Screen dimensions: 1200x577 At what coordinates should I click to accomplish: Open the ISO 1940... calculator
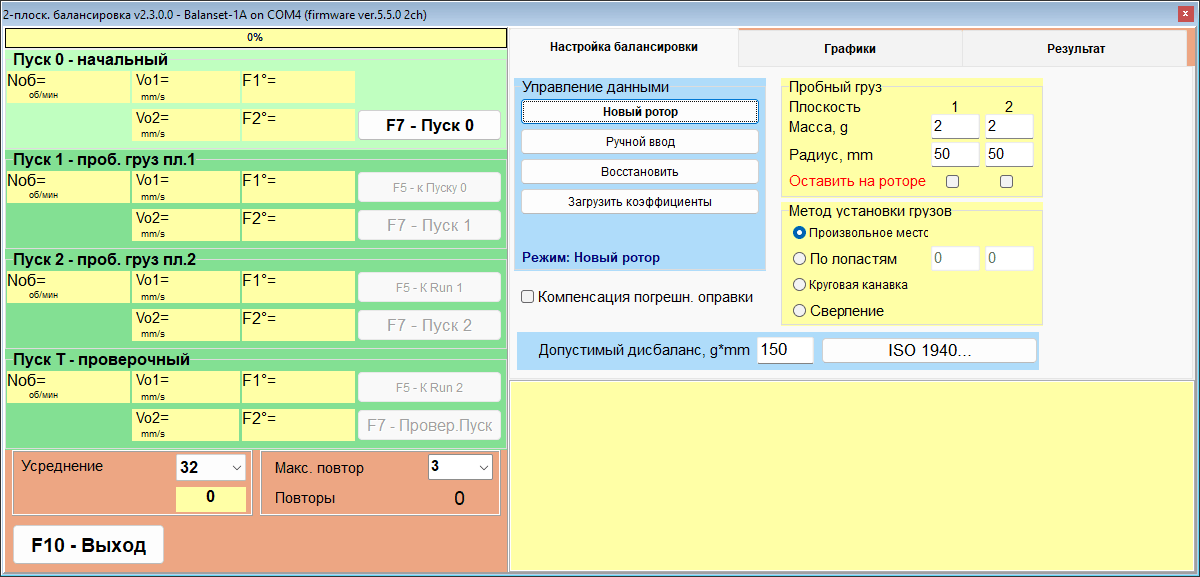(x=929, y=351)
